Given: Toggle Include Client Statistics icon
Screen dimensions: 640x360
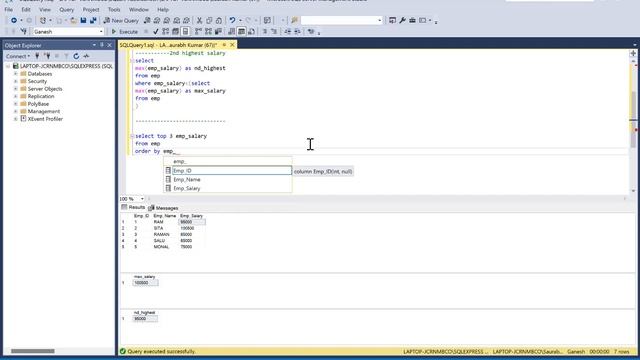Looking at the screenshot, I should (x=218, y=31).
